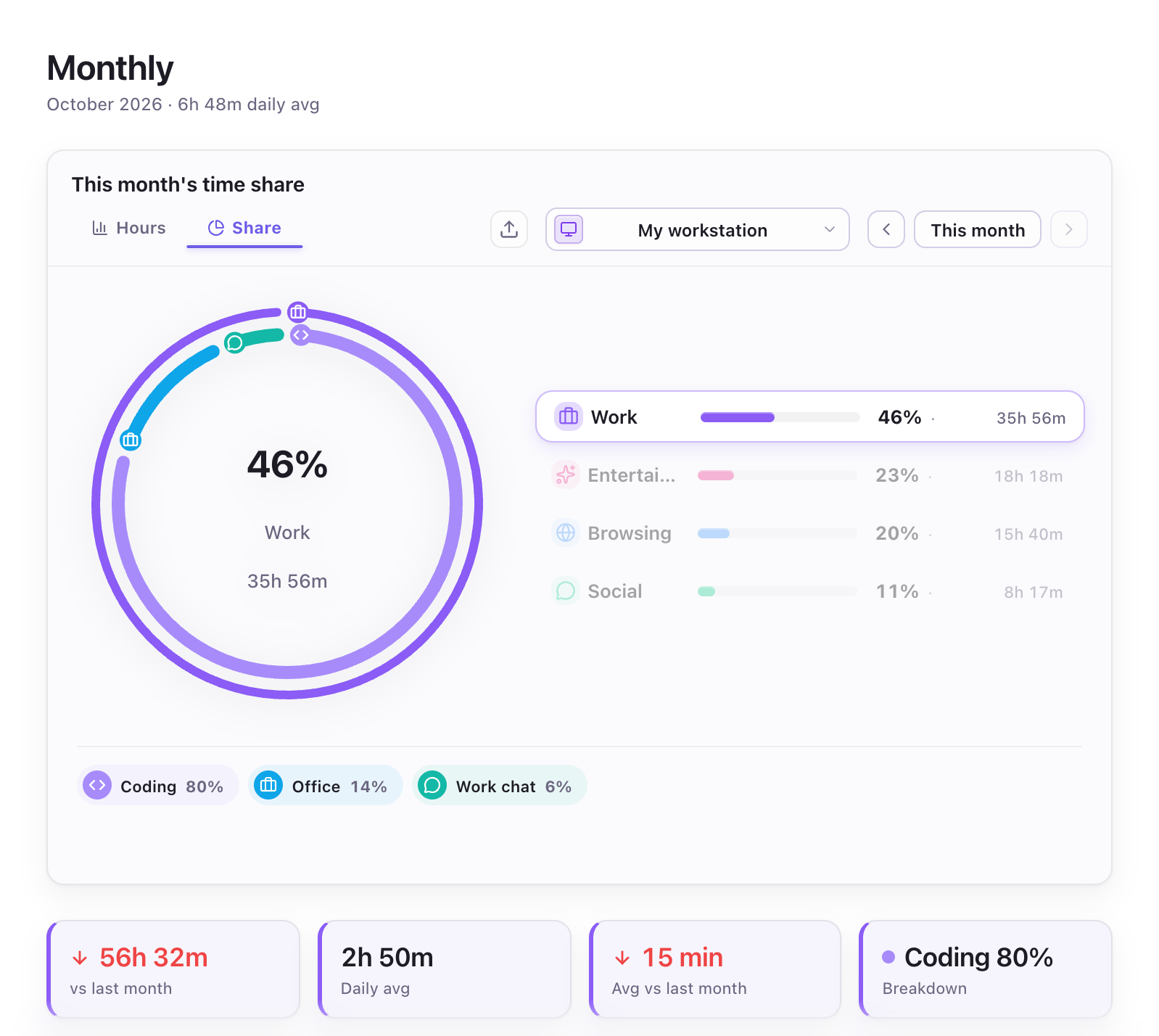Switch to the Share tab
Screen dimensions: 1159x1036
(x=244, y=228)
